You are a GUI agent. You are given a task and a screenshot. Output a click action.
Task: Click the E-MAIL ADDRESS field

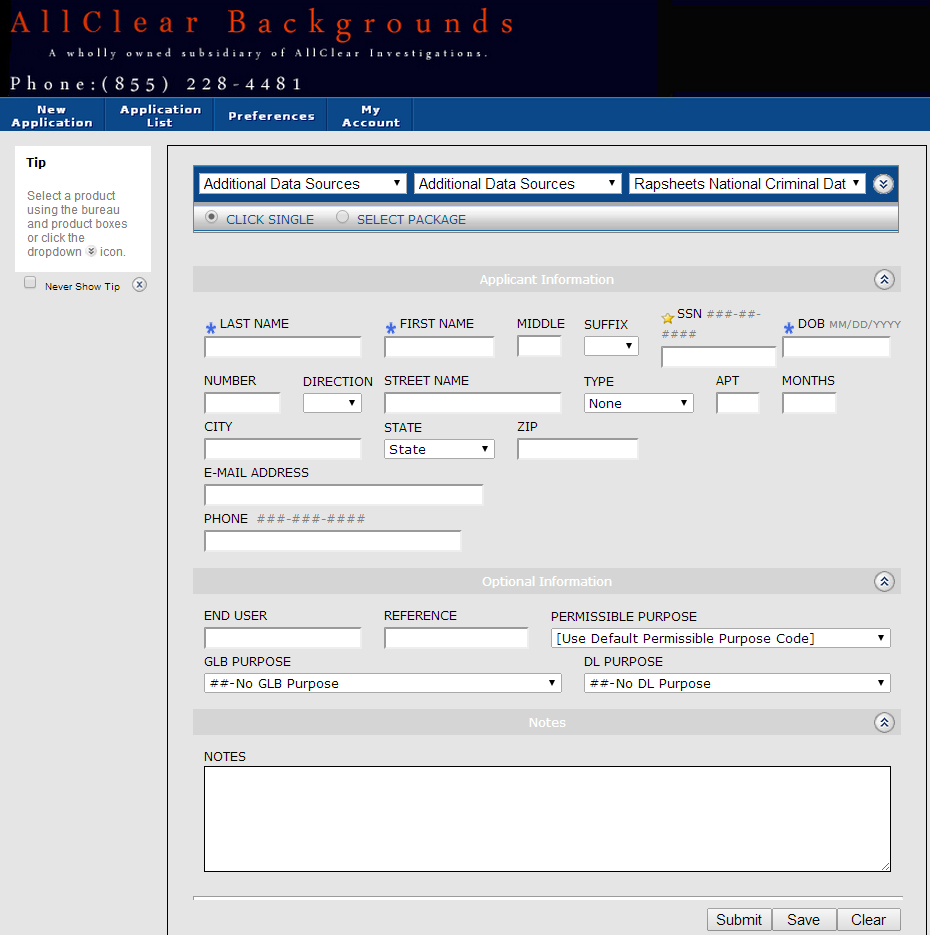343,495
